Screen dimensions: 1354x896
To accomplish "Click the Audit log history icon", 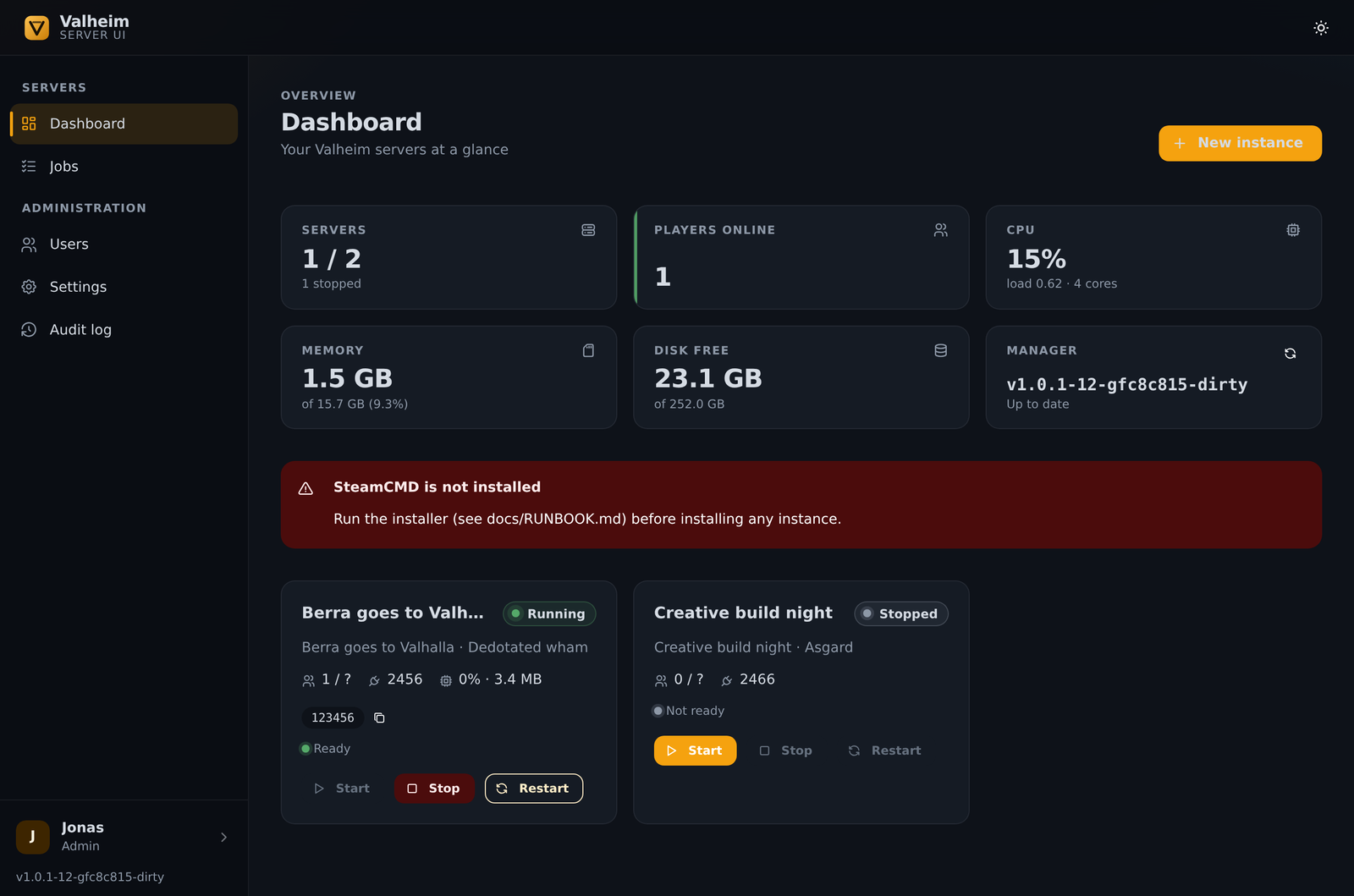I will (29, 330).
